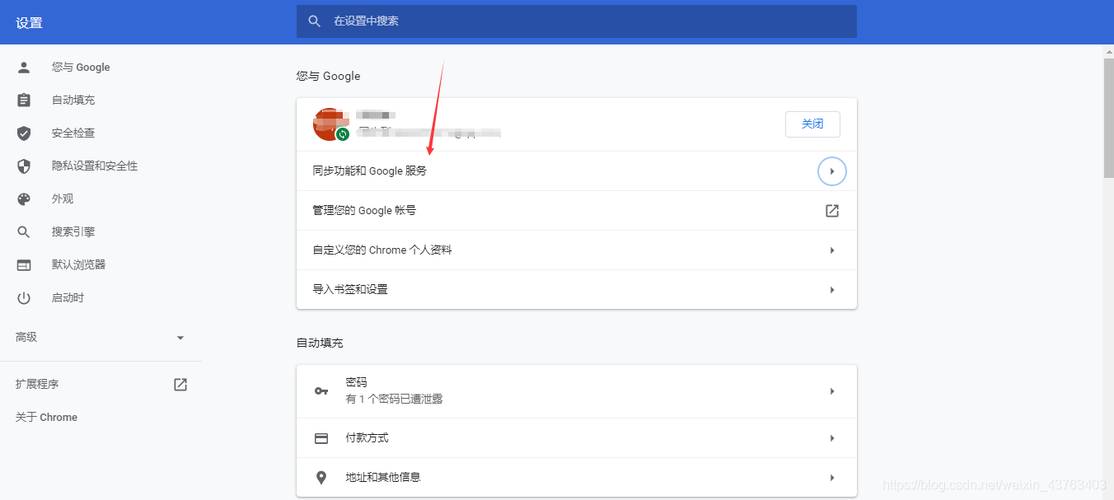The image size is (1114, 500).
Task: Click the magnifier icon for 搜索引擎
Action: [24, 232]
